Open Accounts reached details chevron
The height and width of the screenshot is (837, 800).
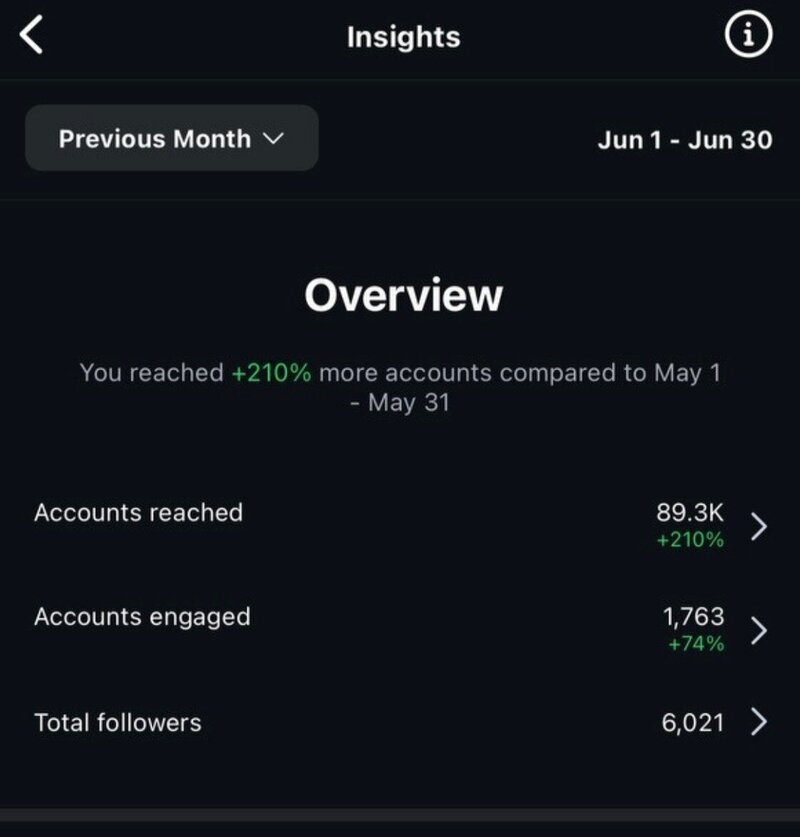758,527
